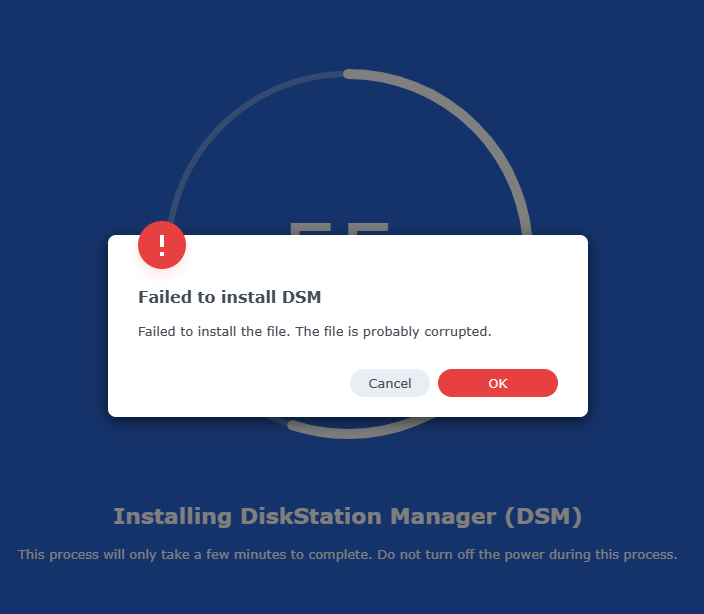This screenshot has height=614, width=704.
Task: Click 'Failed to install the file.' sentence
Action: coord(214,332)
